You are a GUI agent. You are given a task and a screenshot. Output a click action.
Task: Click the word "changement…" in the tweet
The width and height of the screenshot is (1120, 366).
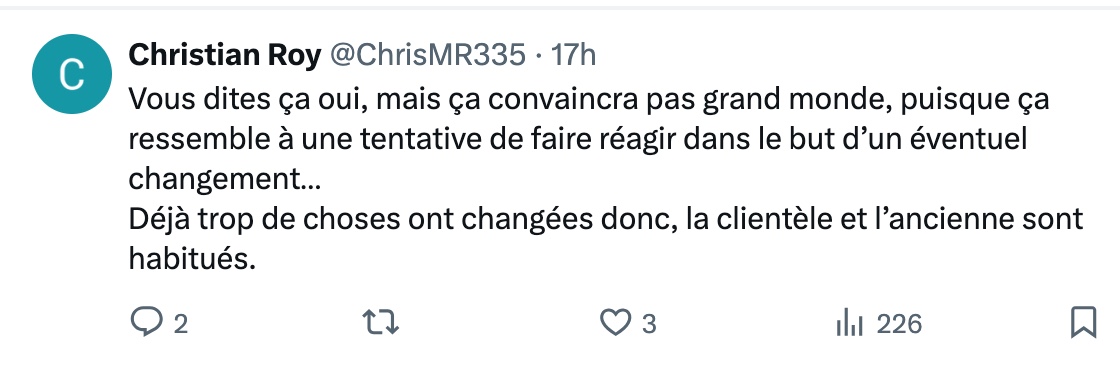point(224,179)
